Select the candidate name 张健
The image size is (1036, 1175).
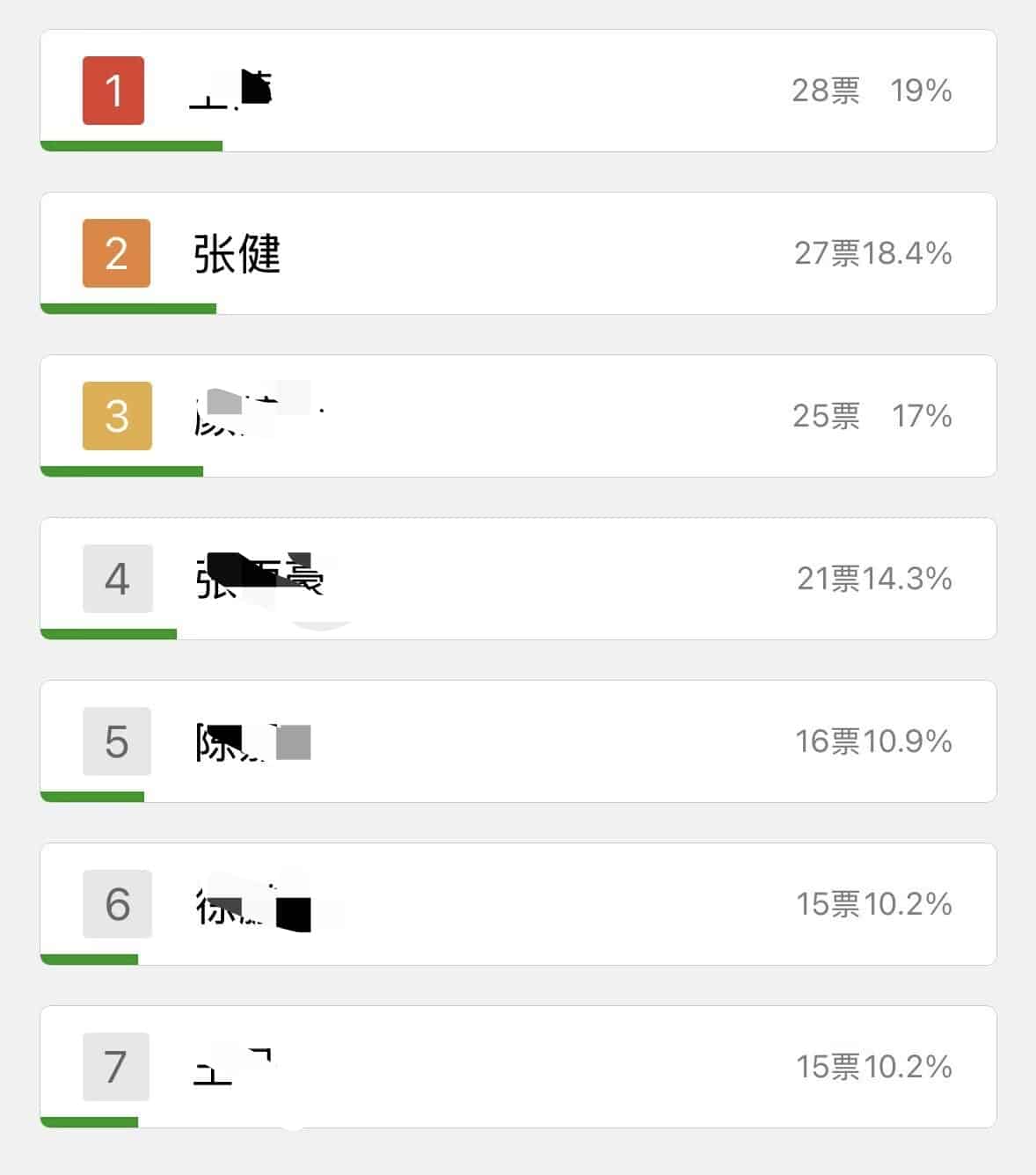coord(237,254)
